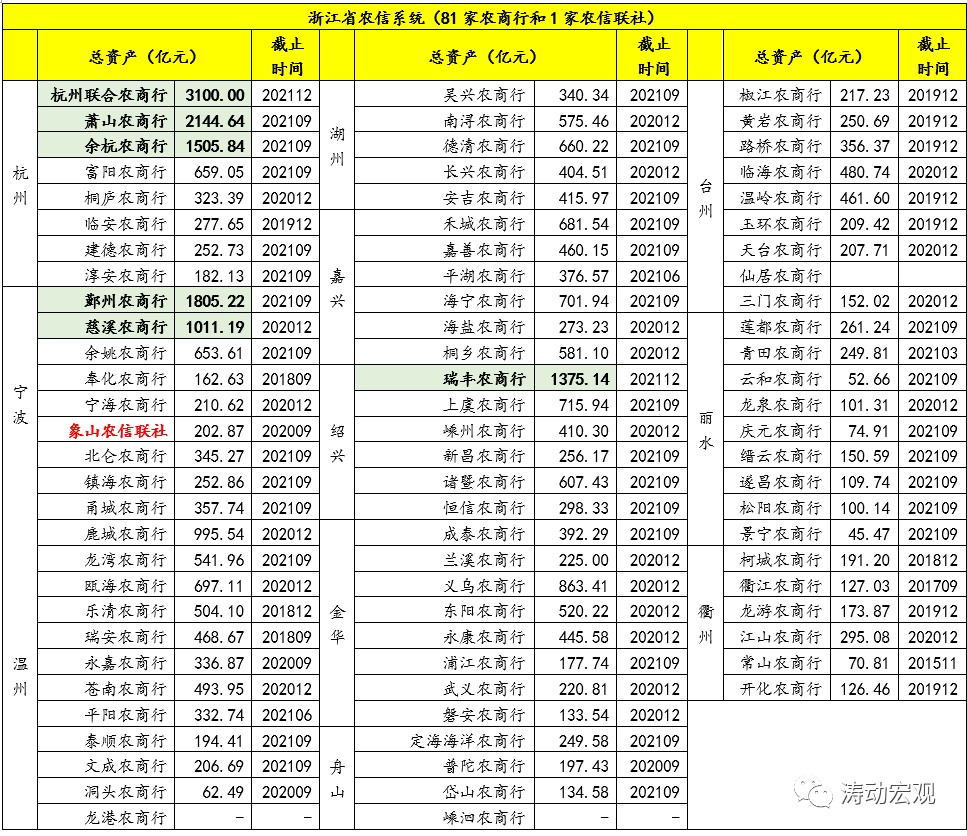Click the 995.54 value for 鹿城农商行
This screenshot has width=967, height=836.
tap(213, 534)
